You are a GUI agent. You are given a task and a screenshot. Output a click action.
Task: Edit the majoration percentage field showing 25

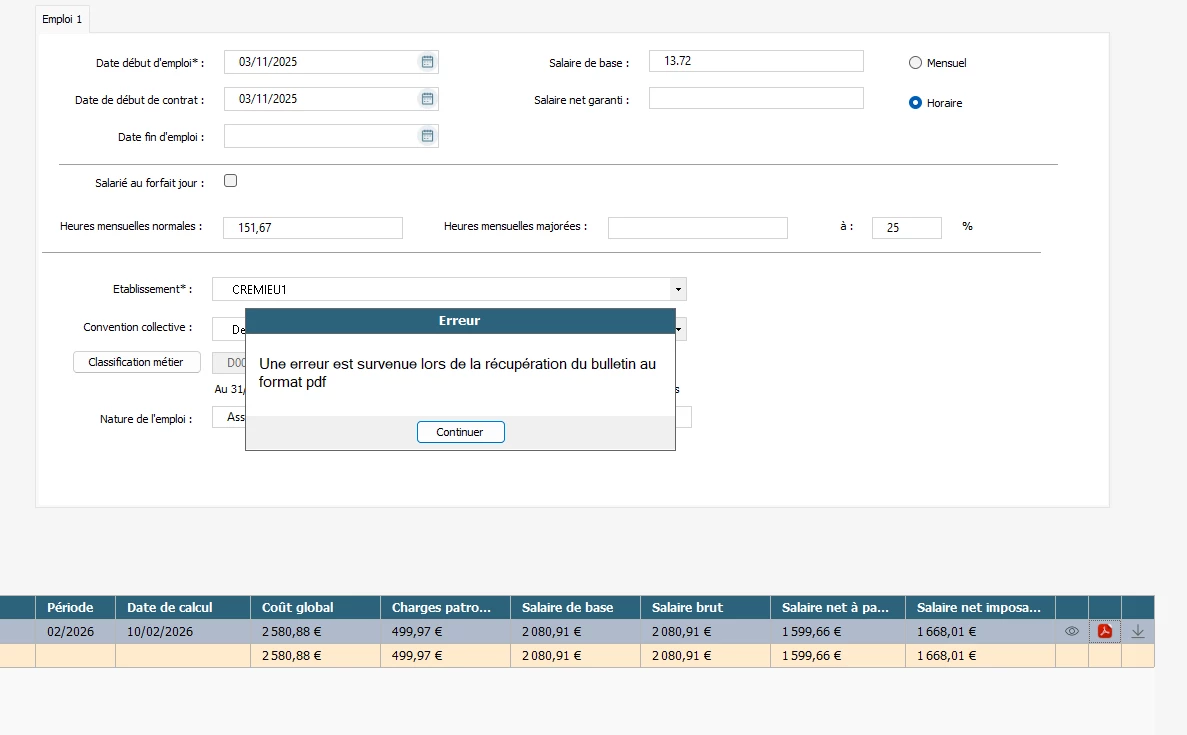click(x=906, y=228)
